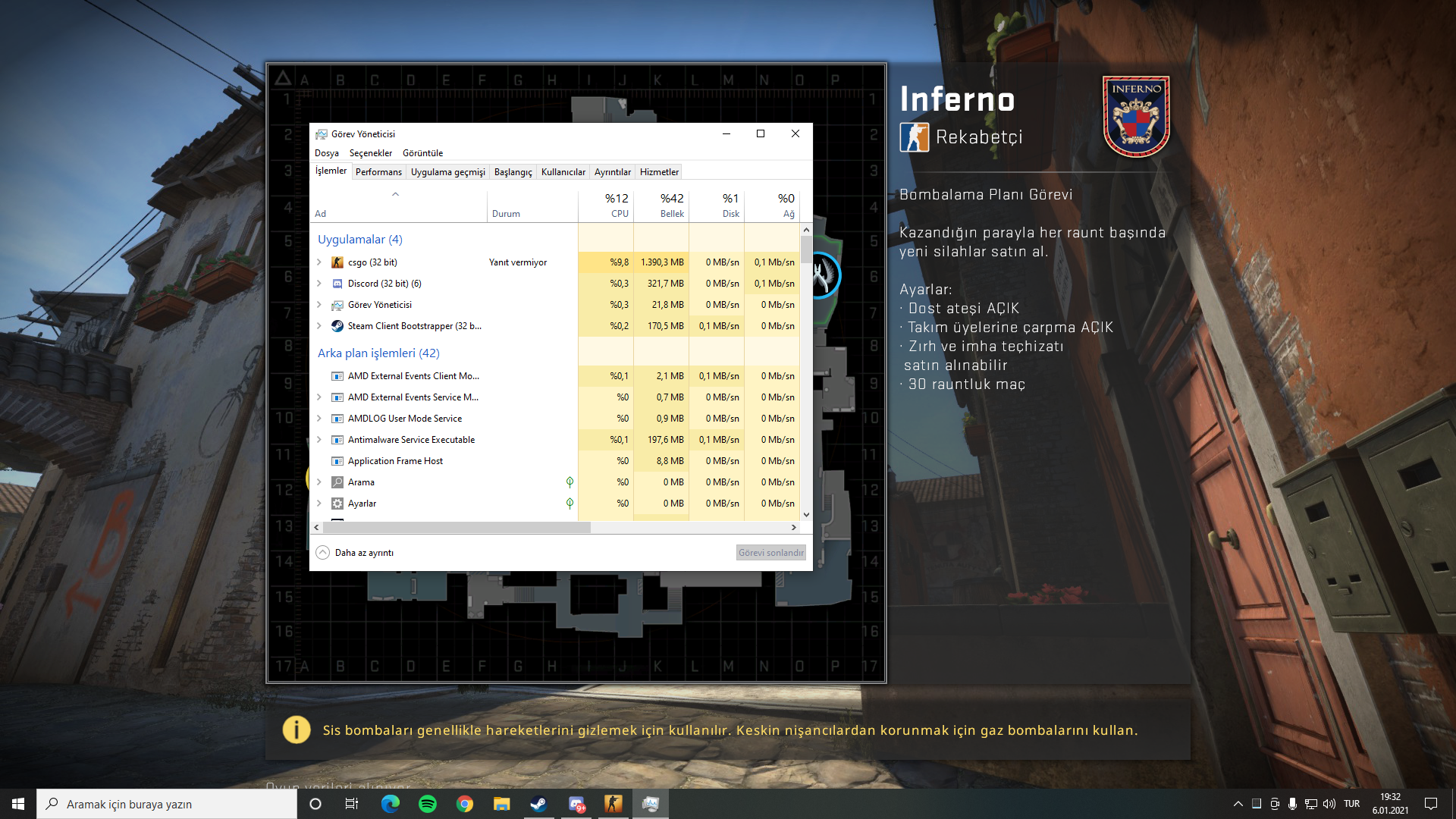Click the Görevi sonlandır button
Image resolution: width=1456 pixels, height=819 pixels.
point(770,553)
